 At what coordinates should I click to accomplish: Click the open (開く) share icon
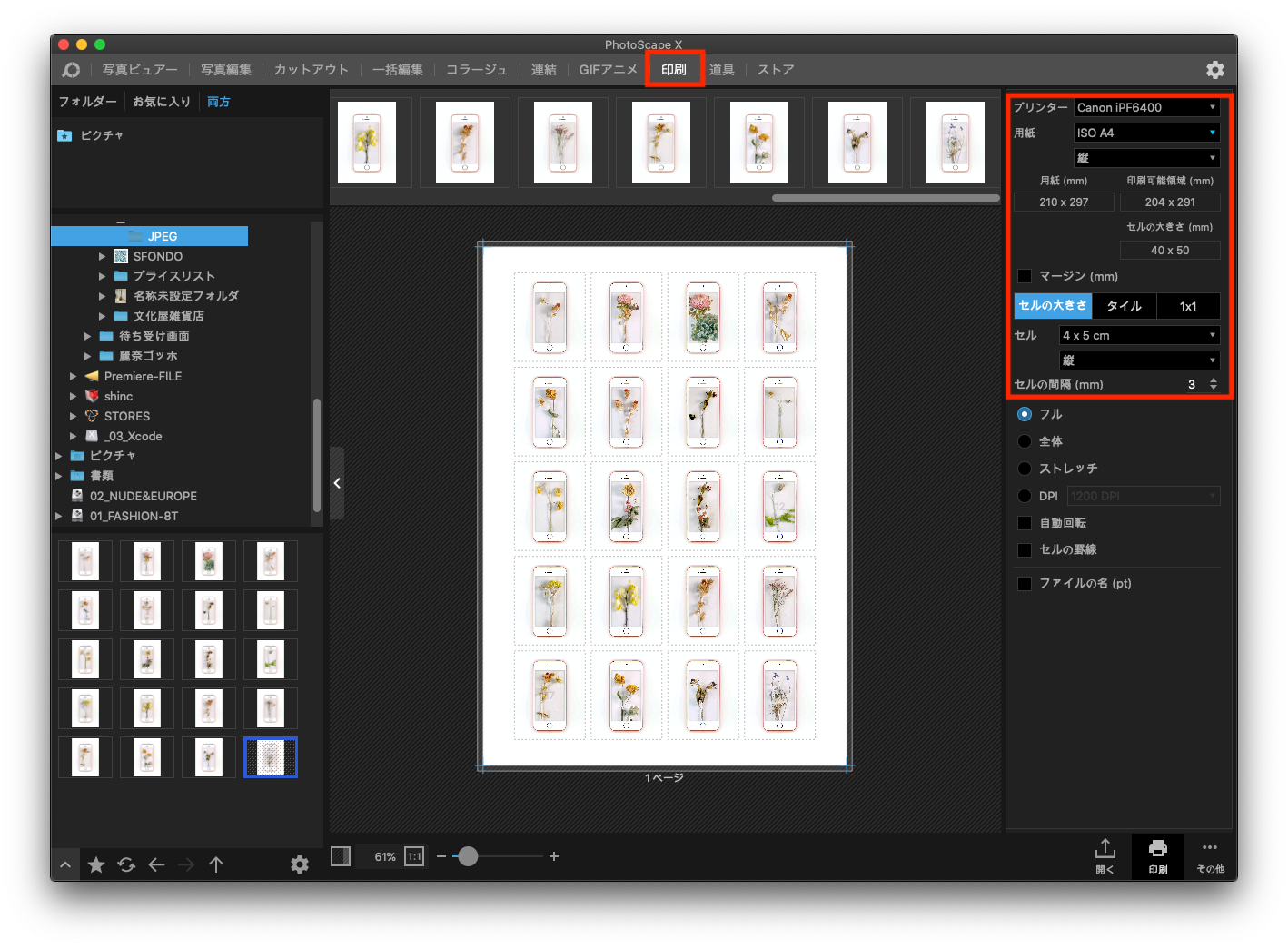pos(1105,848)
